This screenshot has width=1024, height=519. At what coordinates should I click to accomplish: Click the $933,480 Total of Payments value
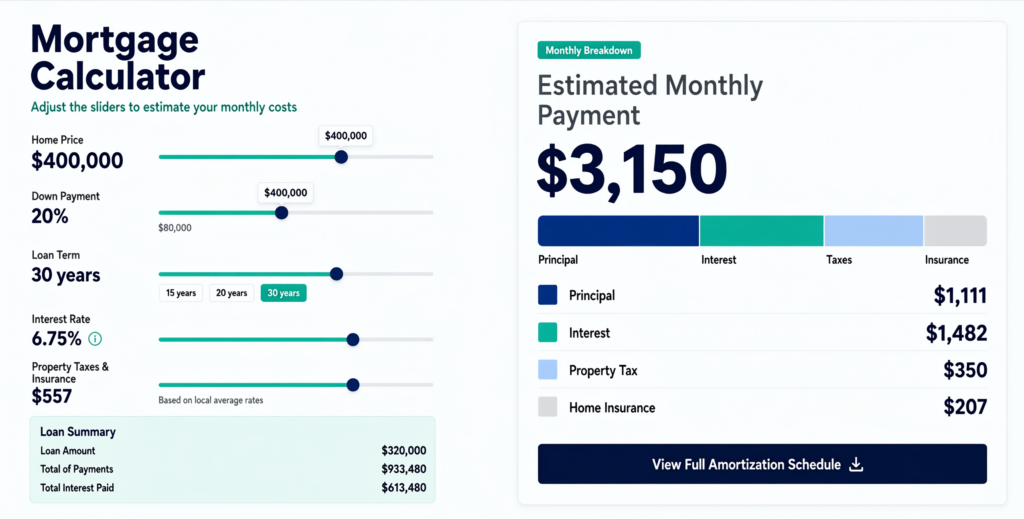pyautogui.click(x=404, y=469)
